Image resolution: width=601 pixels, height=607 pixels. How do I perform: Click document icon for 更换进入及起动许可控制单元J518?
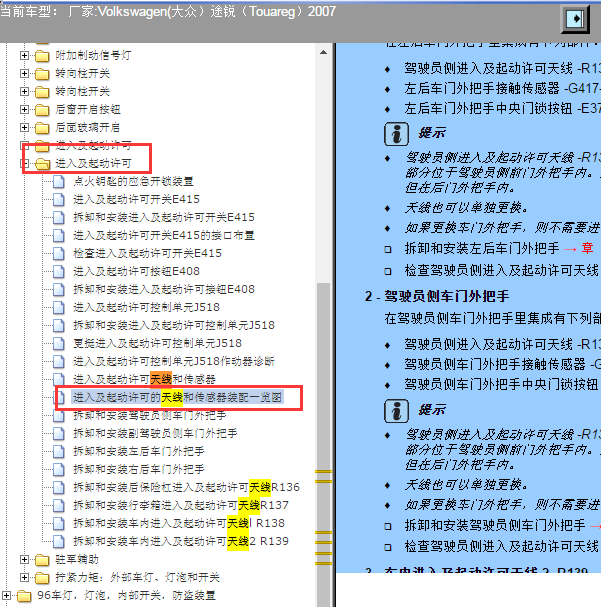[x=58, y=344]
